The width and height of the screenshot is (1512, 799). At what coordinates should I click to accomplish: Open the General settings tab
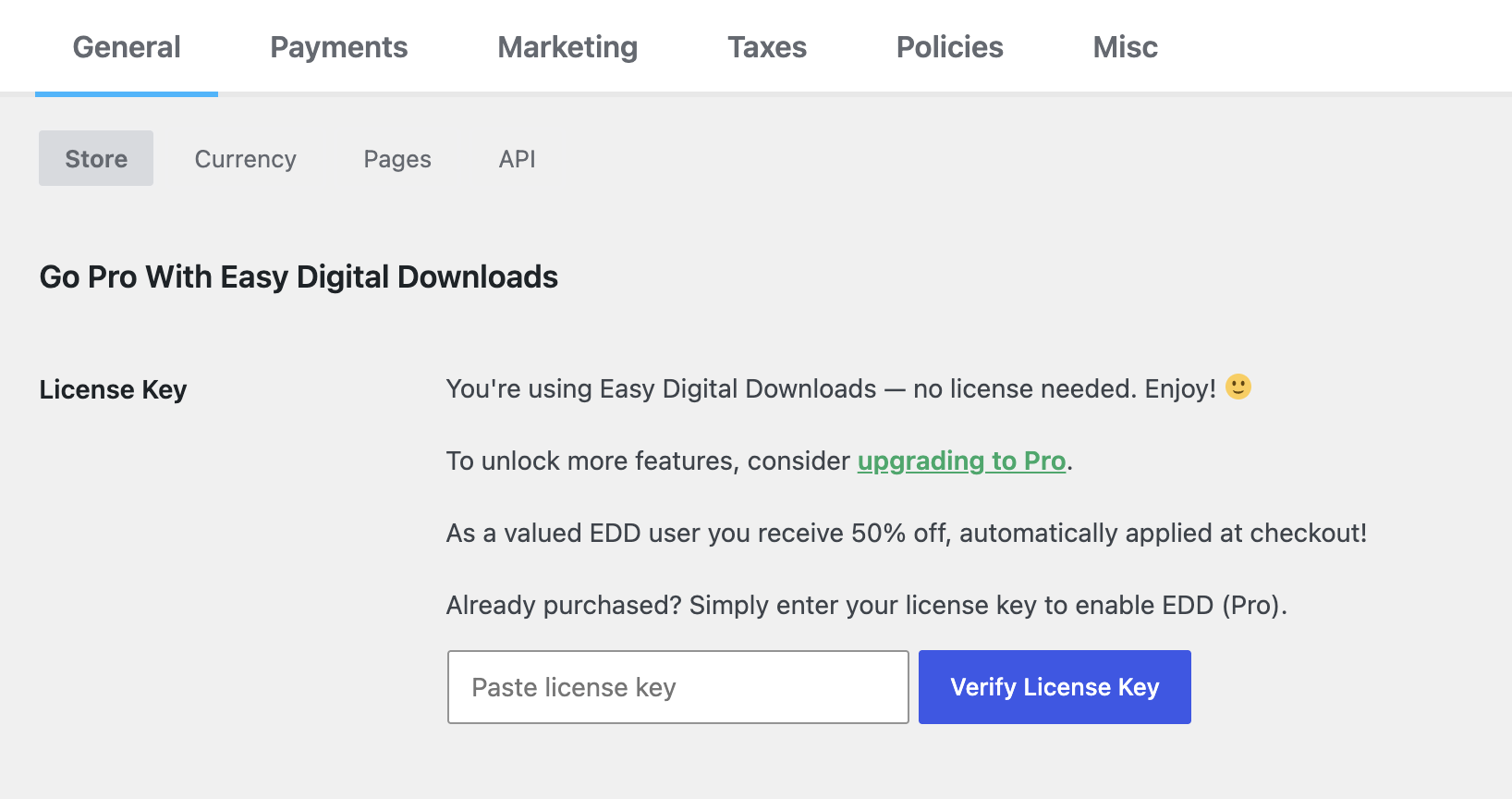[127, 47]
